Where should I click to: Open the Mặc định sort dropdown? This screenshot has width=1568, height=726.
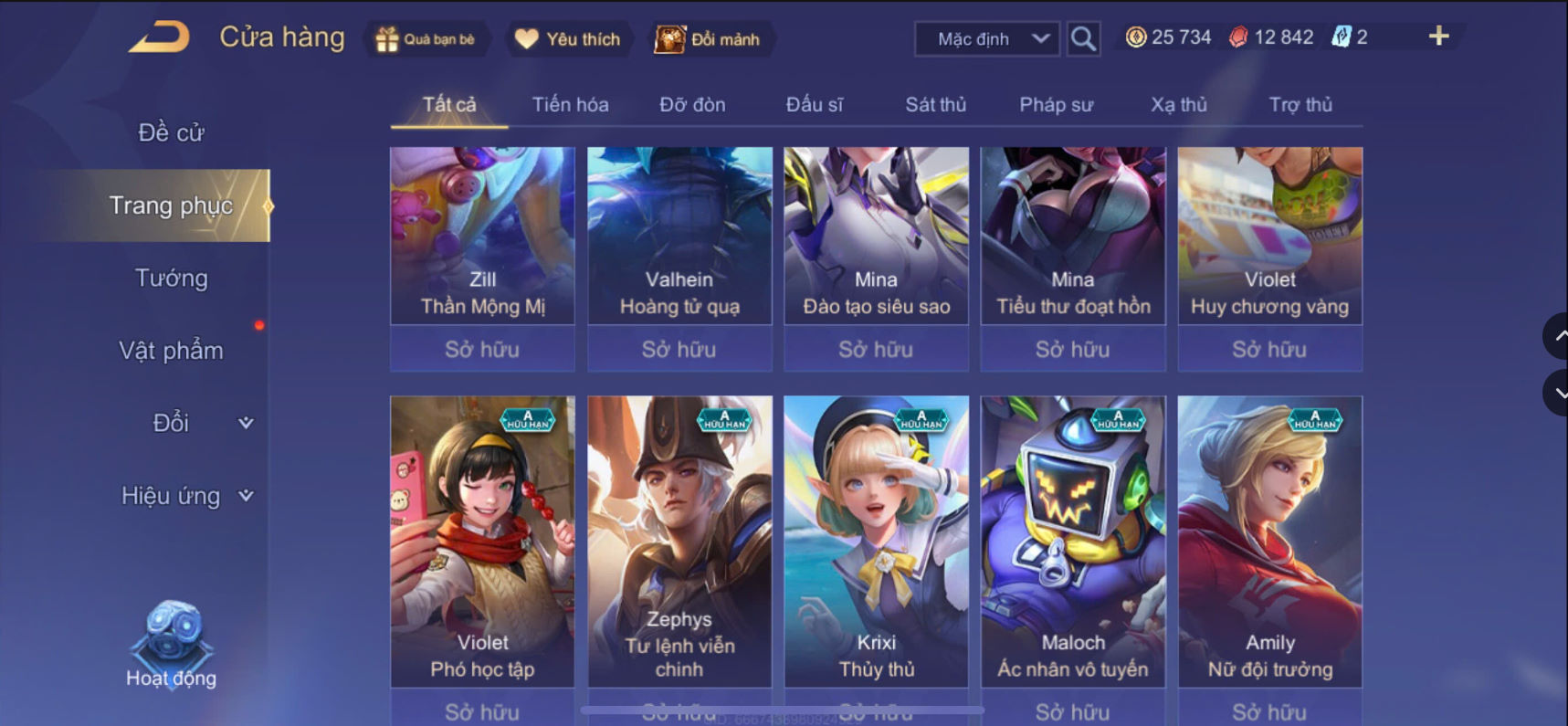[x=987, y=39]
